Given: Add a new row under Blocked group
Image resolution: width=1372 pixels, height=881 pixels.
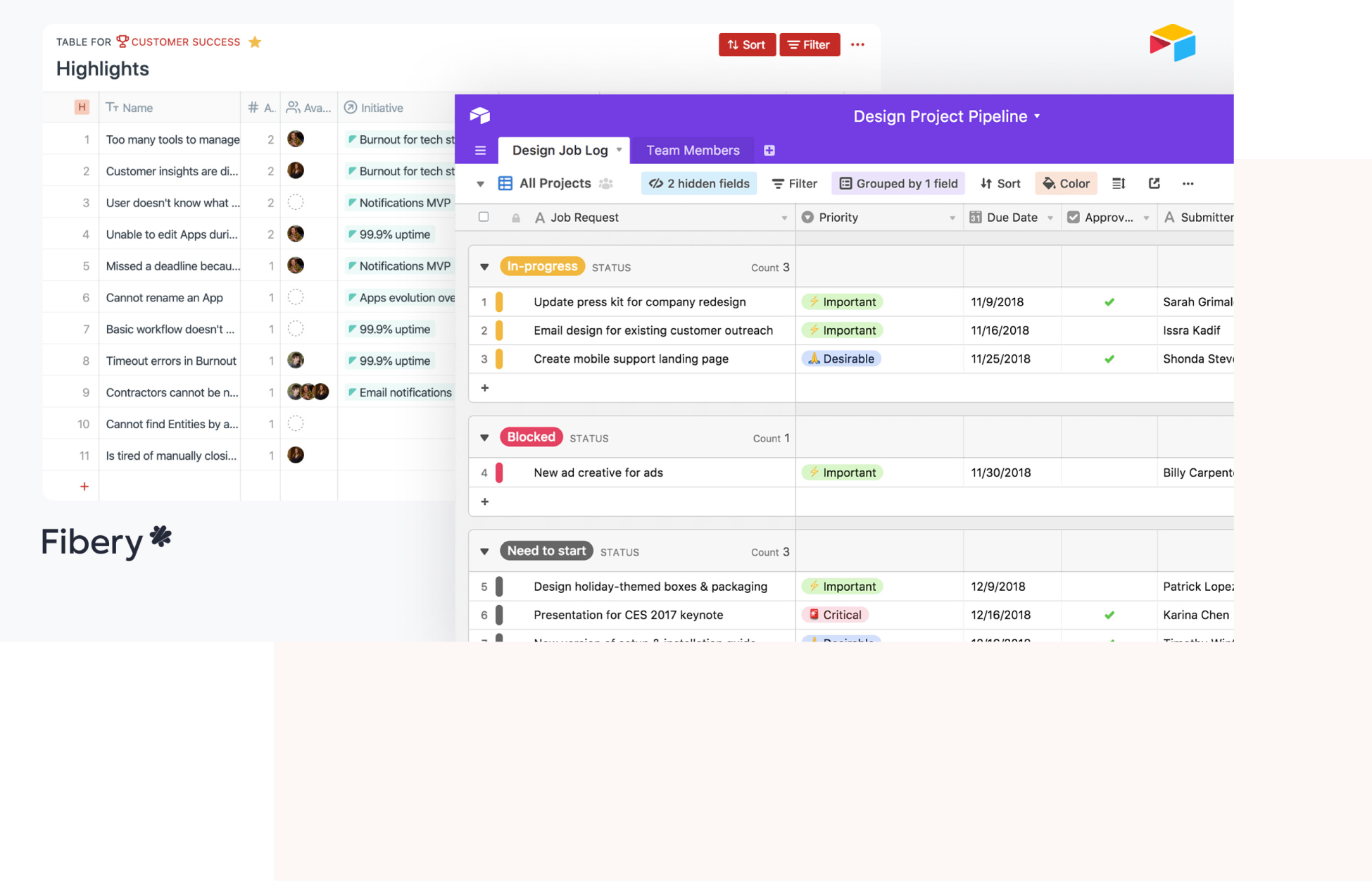Looking at the screenshot, I should 484,501.
